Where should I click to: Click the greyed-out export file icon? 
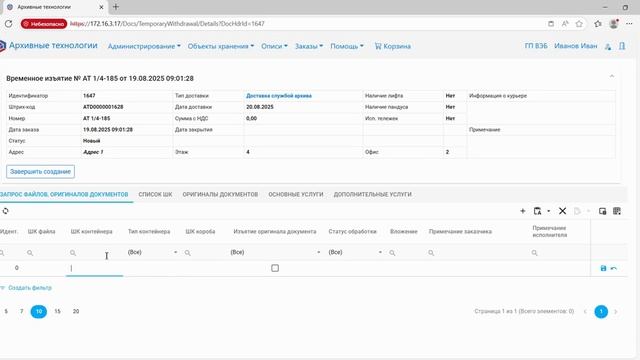click(577, 211)
